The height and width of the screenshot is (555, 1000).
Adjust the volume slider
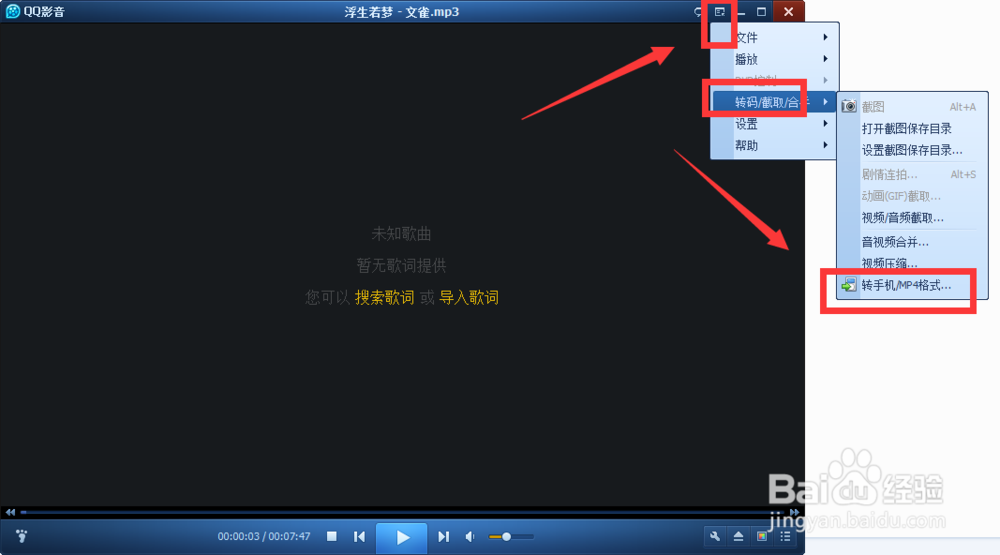[x=511, y=536]
